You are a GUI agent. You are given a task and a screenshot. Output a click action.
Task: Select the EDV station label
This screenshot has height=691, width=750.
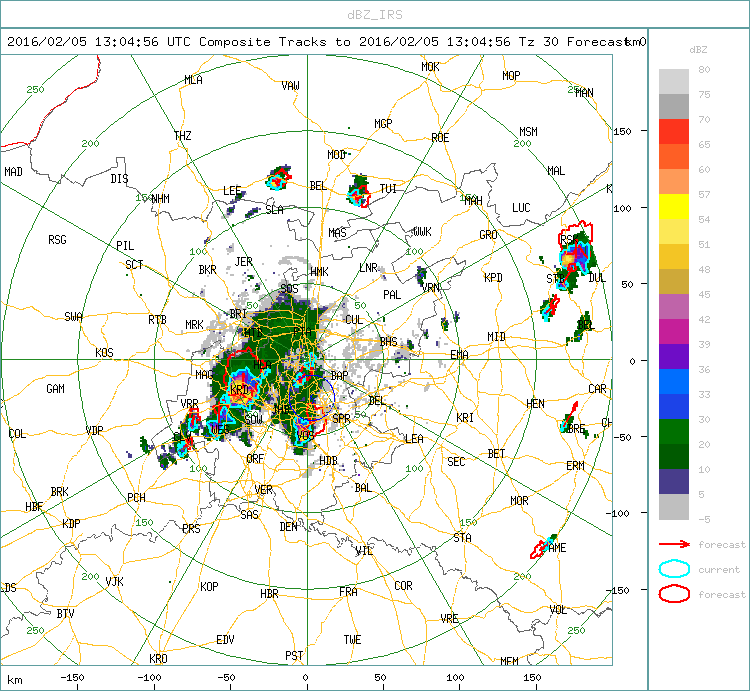click(x=225, y=639)
